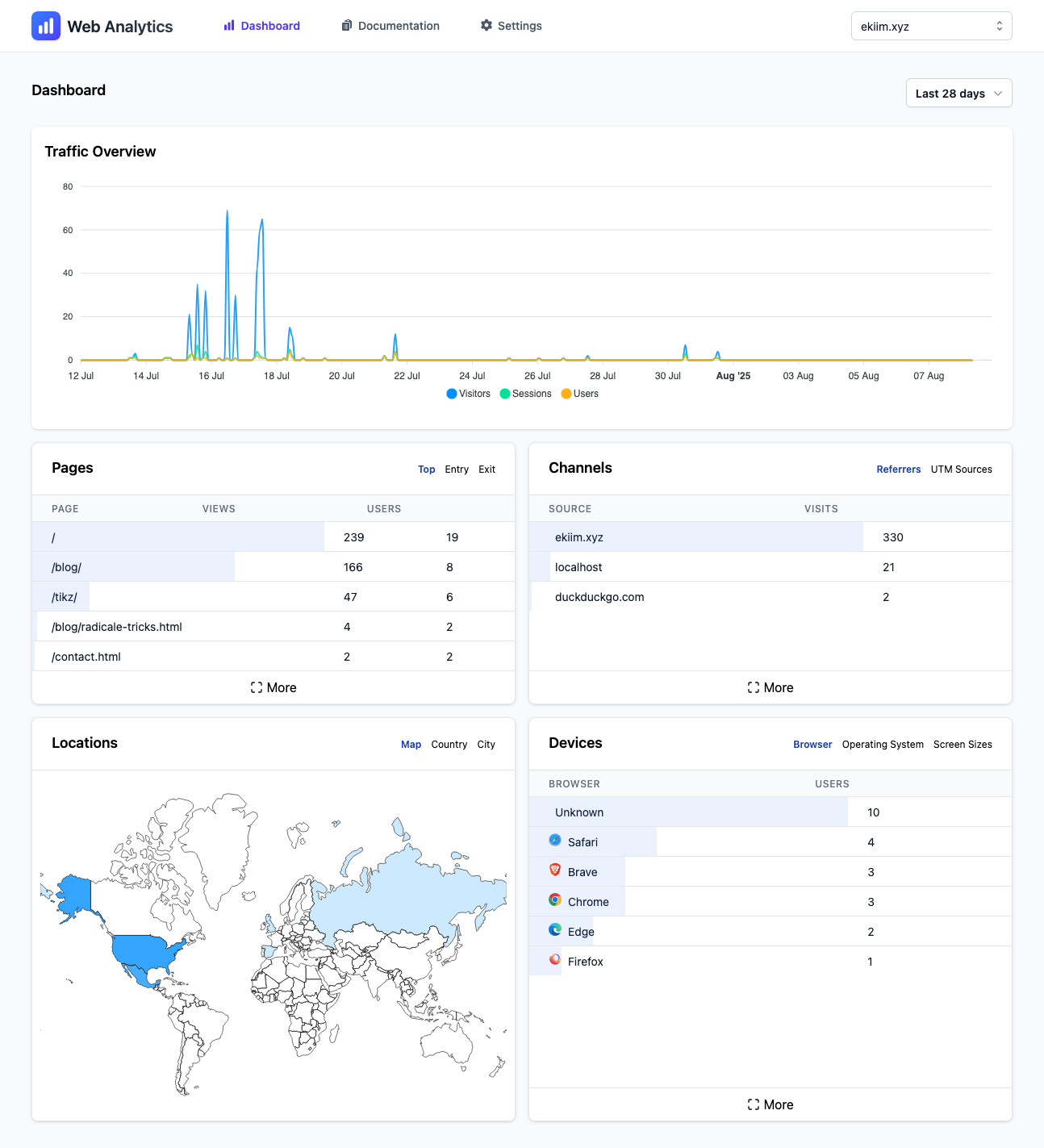Open the Last 28 days date range dropdown
This screenshot has width=1044, height=1148.
(x=958, y=93)
